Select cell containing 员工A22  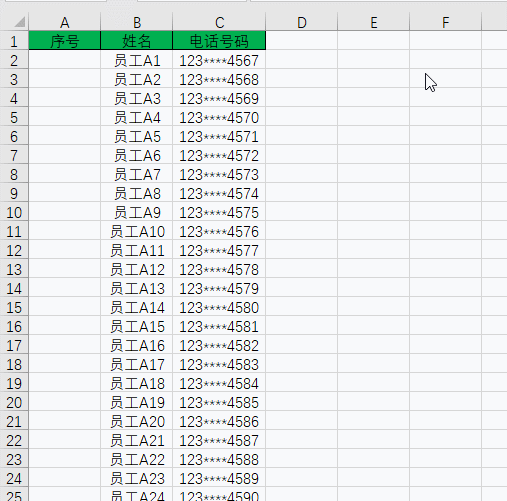136,459
